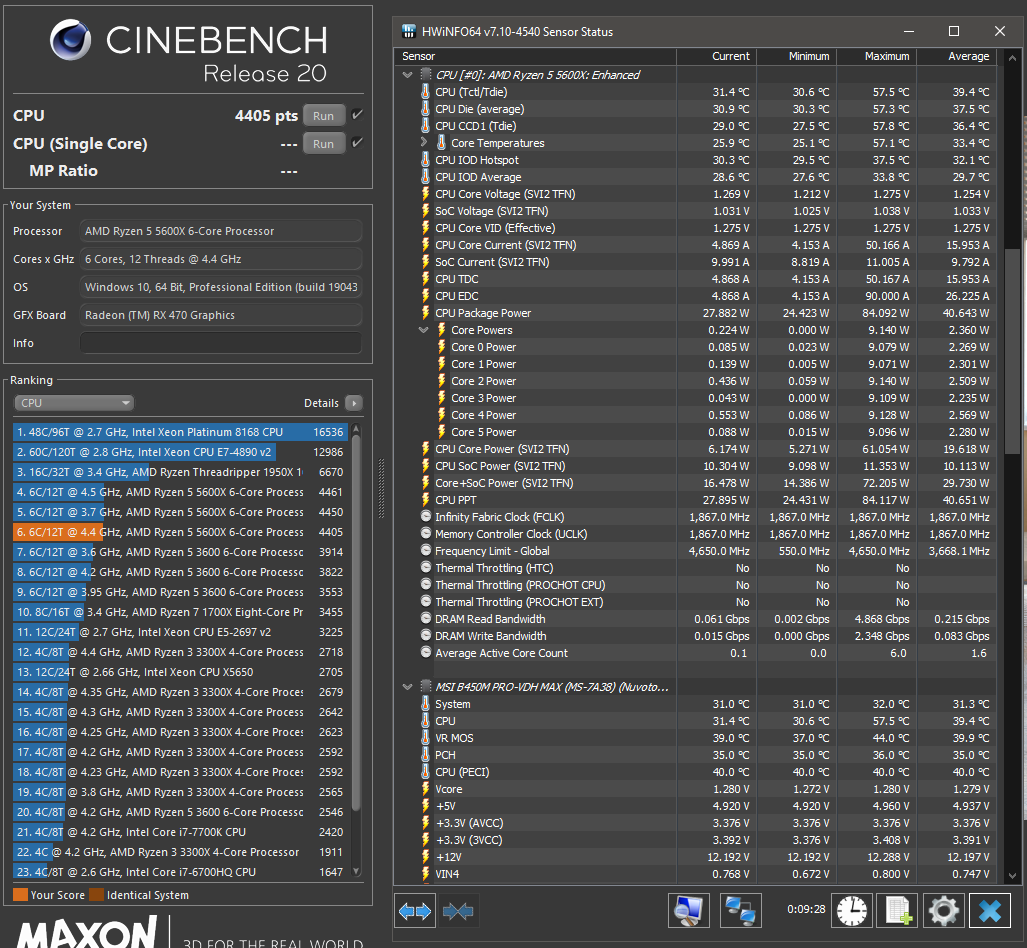This screenshot has height=948, width=1027.
Task: Collapse the CPU [#0] Ryzen 5600X sensor group
Action: (x=407, y=75)
